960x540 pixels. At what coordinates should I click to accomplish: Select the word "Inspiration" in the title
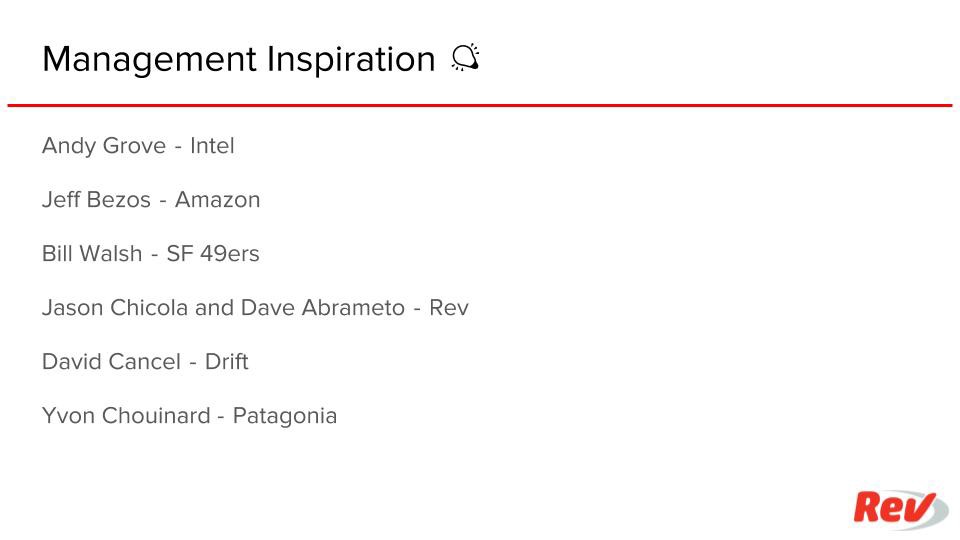click(350, 60)
